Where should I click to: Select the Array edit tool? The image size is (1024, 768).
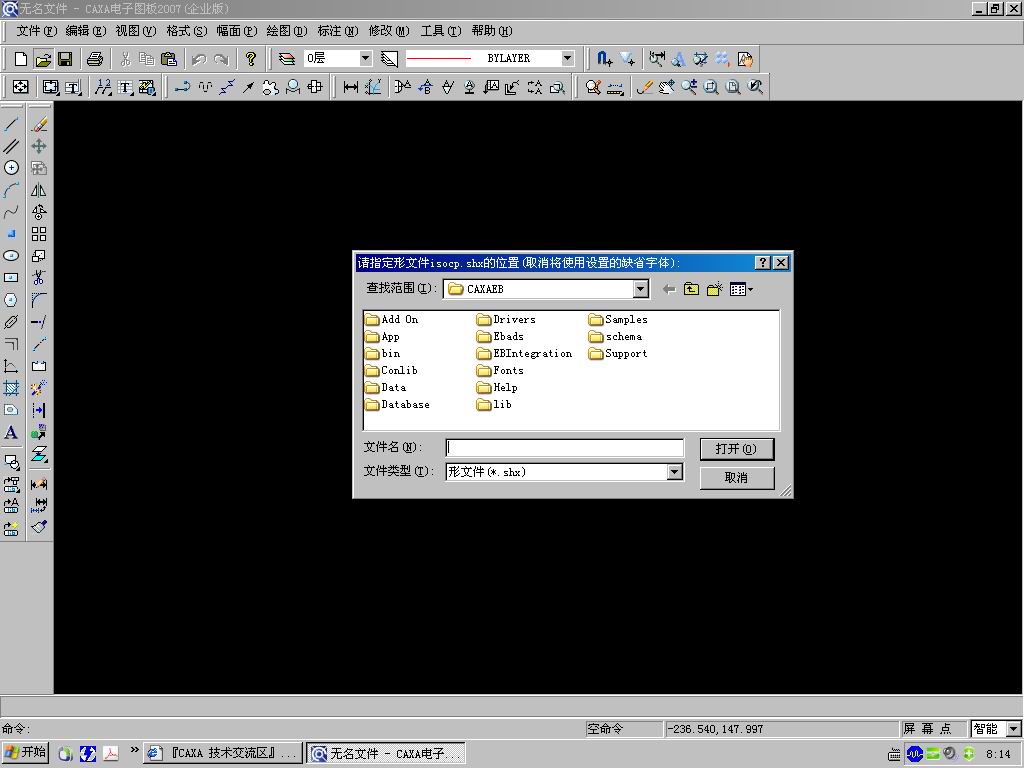click(x=39, y=234)
